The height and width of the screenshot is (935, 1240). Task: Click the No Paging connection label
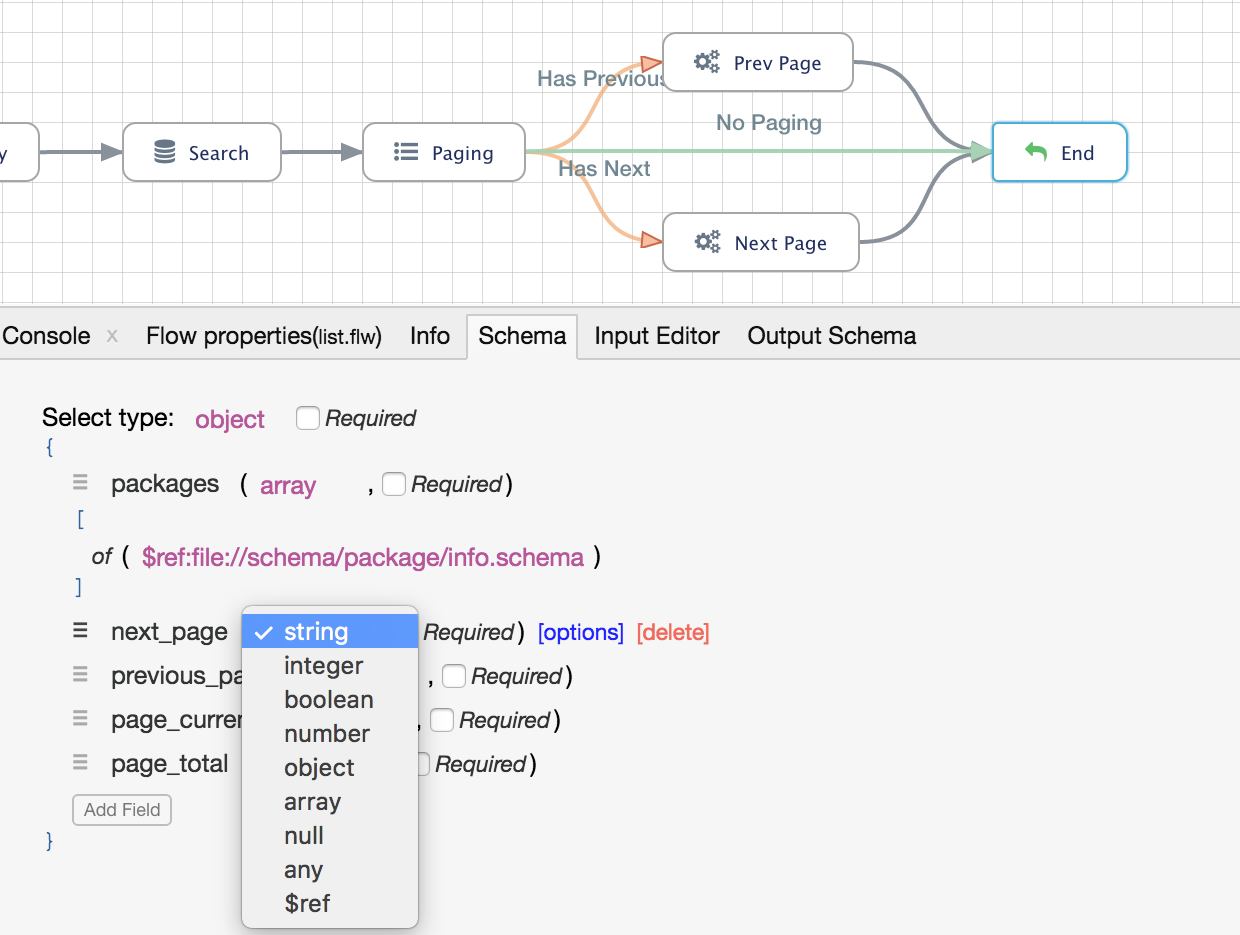(x=769, y=123)
